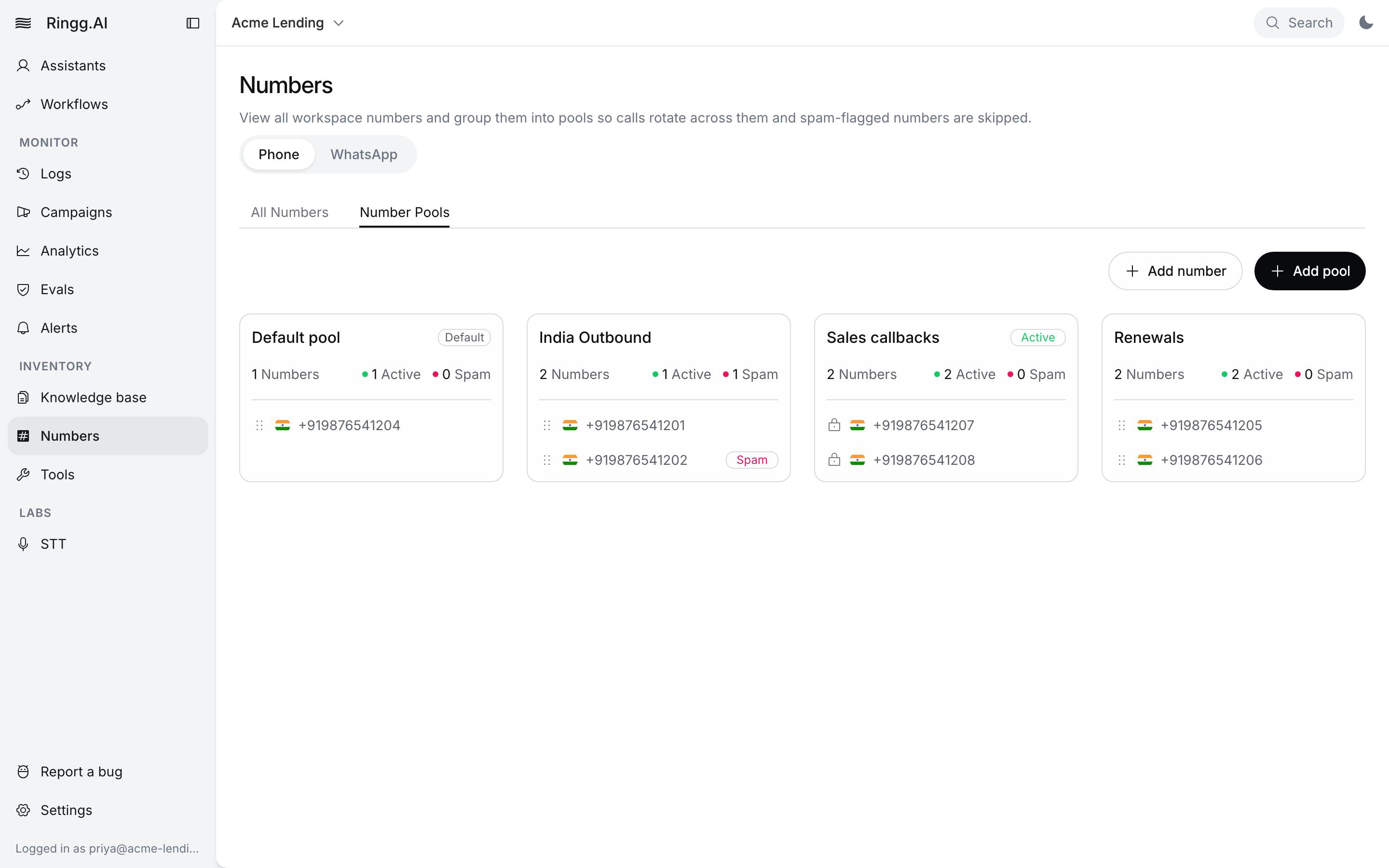Click the India flag beside +919876541205

(1145, 425)
